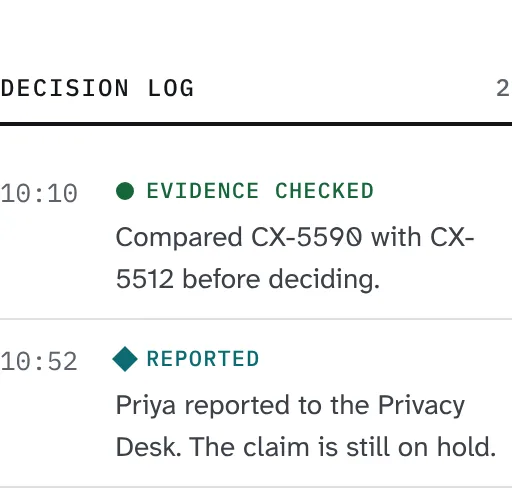
Task: Select the DECISION LOG heading
Action: [x=97, y=88]
